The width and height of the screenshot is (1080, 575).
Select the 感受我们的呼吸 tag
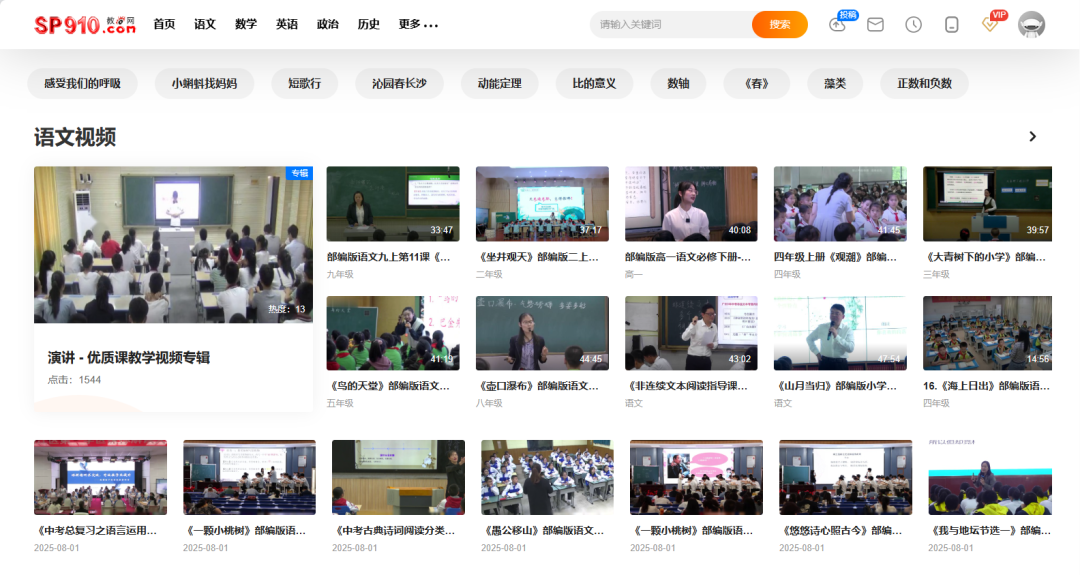pos(83,83)
